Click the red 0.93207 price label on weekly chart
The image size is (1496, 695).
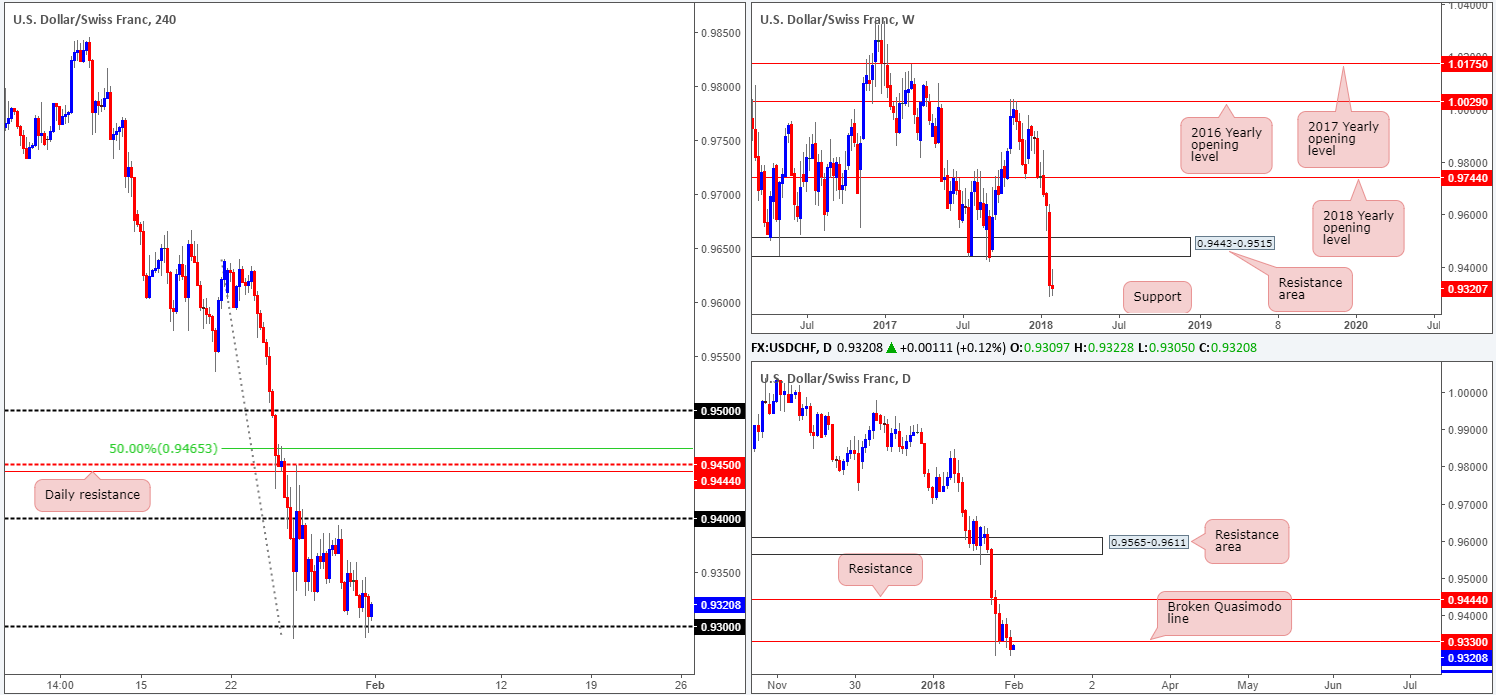point(1468,289)
